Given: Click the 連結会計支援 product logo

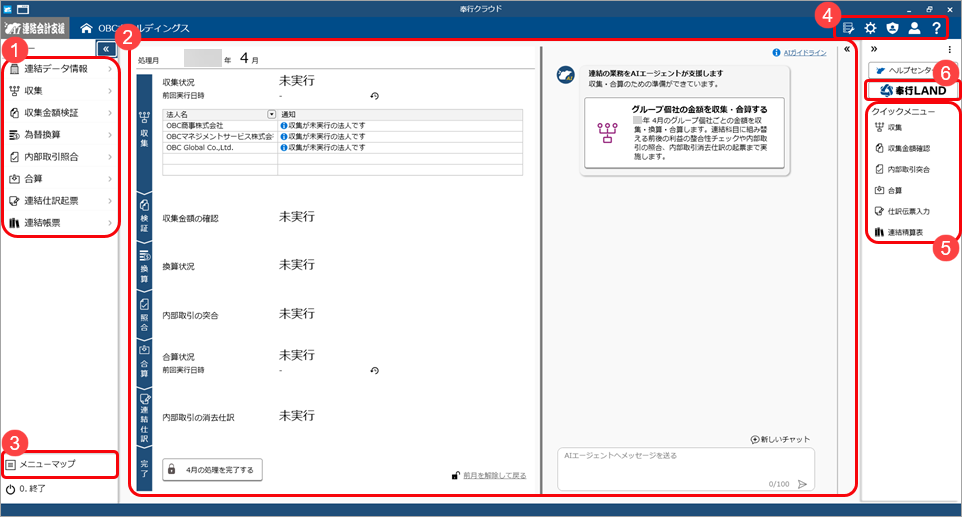Looking at the screenshot, I should (34, 28).
